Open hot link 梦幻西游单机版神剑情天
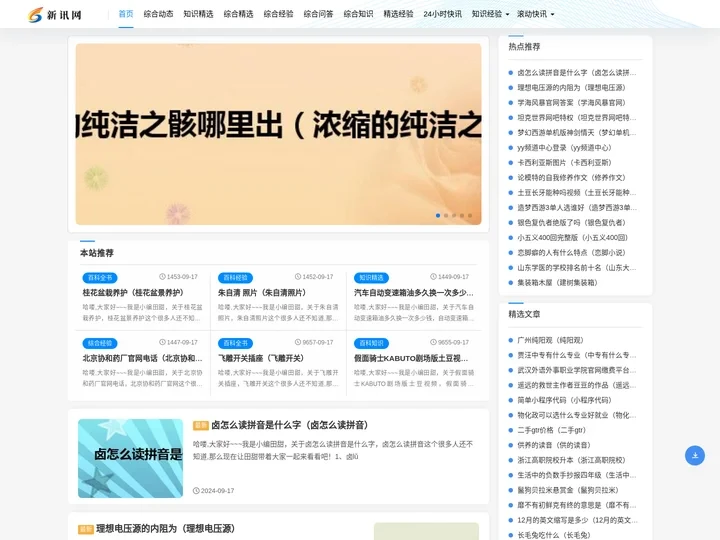This screenshot has width=720, height=540. coord(577,133)
